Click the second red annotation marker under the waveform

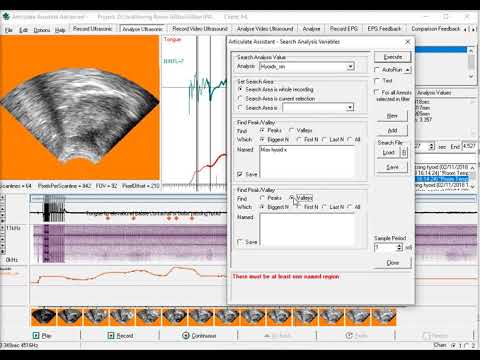tap(133, 218)
